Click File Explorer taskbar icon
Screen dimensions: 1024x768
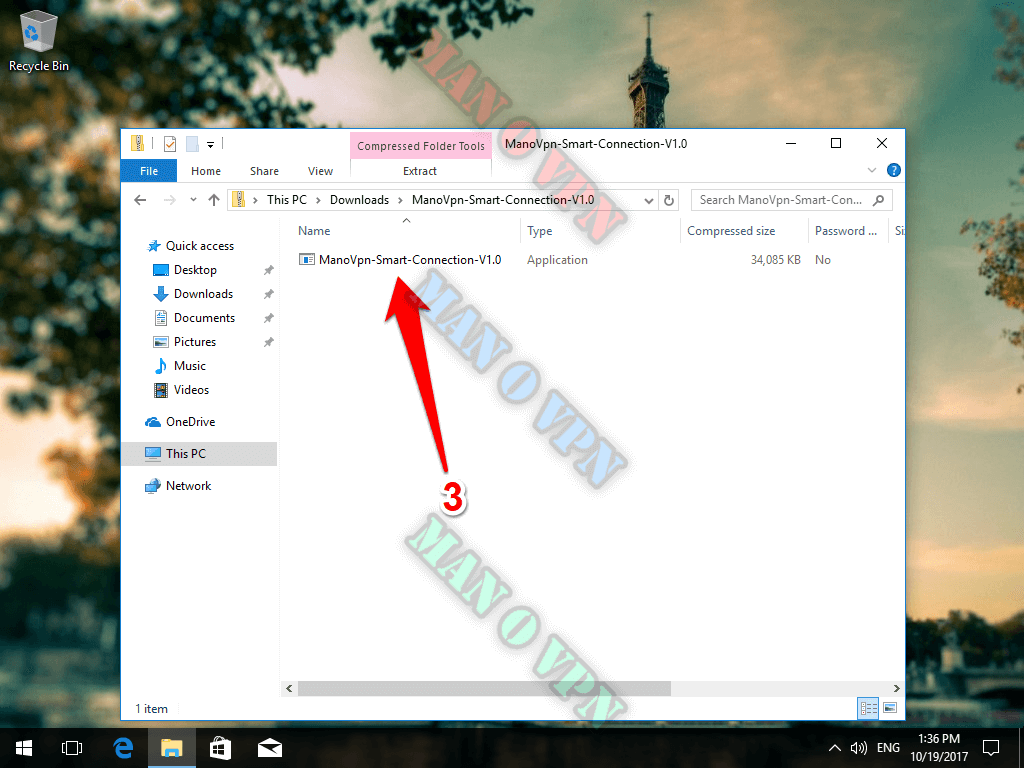[x=172, y=748]
